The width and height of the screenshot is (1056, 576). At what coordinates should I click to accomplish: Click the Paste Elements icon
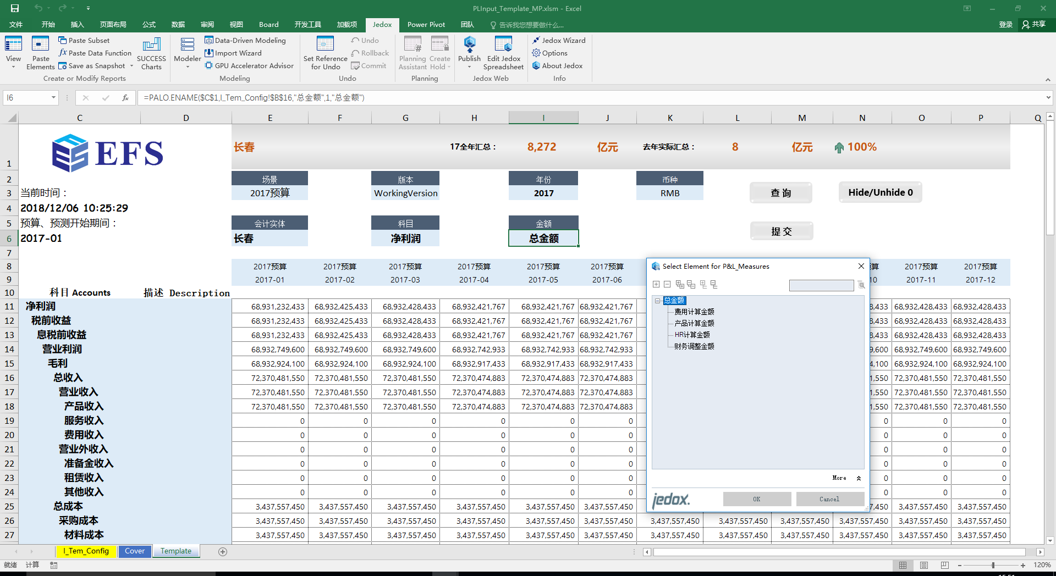[40, 53]
